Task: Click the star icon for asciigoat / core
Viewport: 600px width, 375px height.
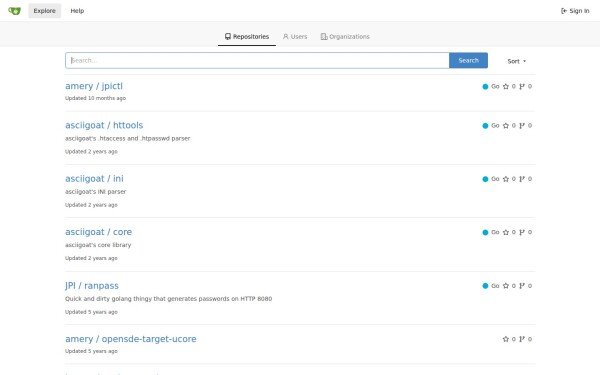Action: (x=505, y=232)
